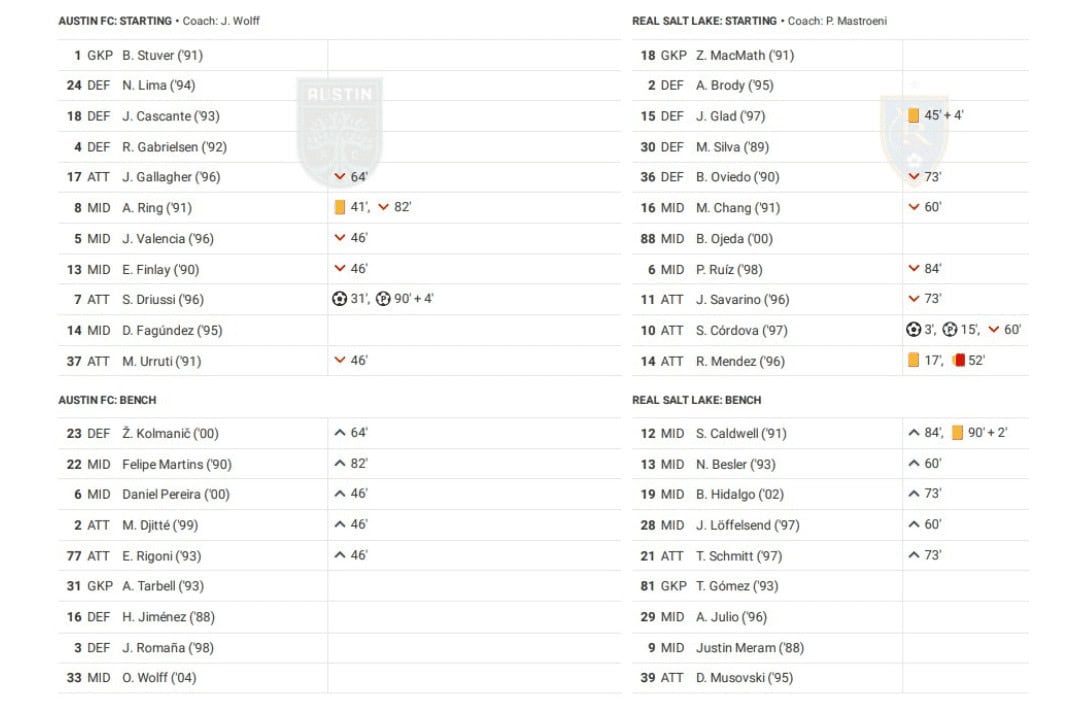Click J. Gallagher's substituted-off arrow at 64'
The image size is (1068, 712).
click(x=340, y=177)
